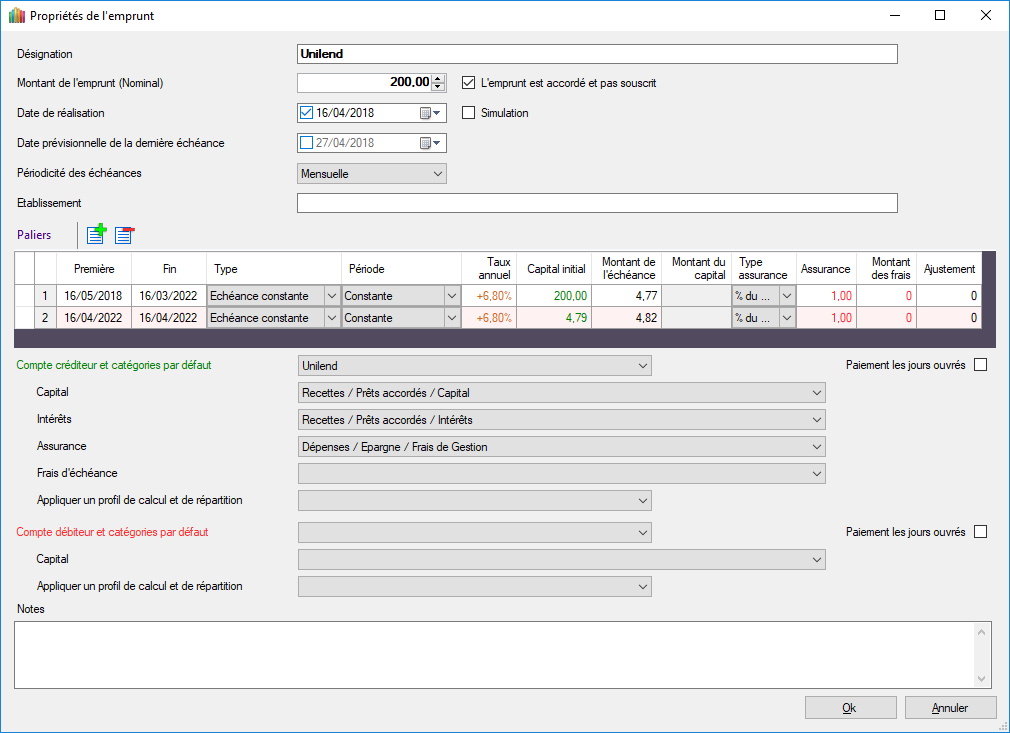Decrease the Montant de l'emprunt spinner value
The image size is (1010, 733).
coord(438,87)
